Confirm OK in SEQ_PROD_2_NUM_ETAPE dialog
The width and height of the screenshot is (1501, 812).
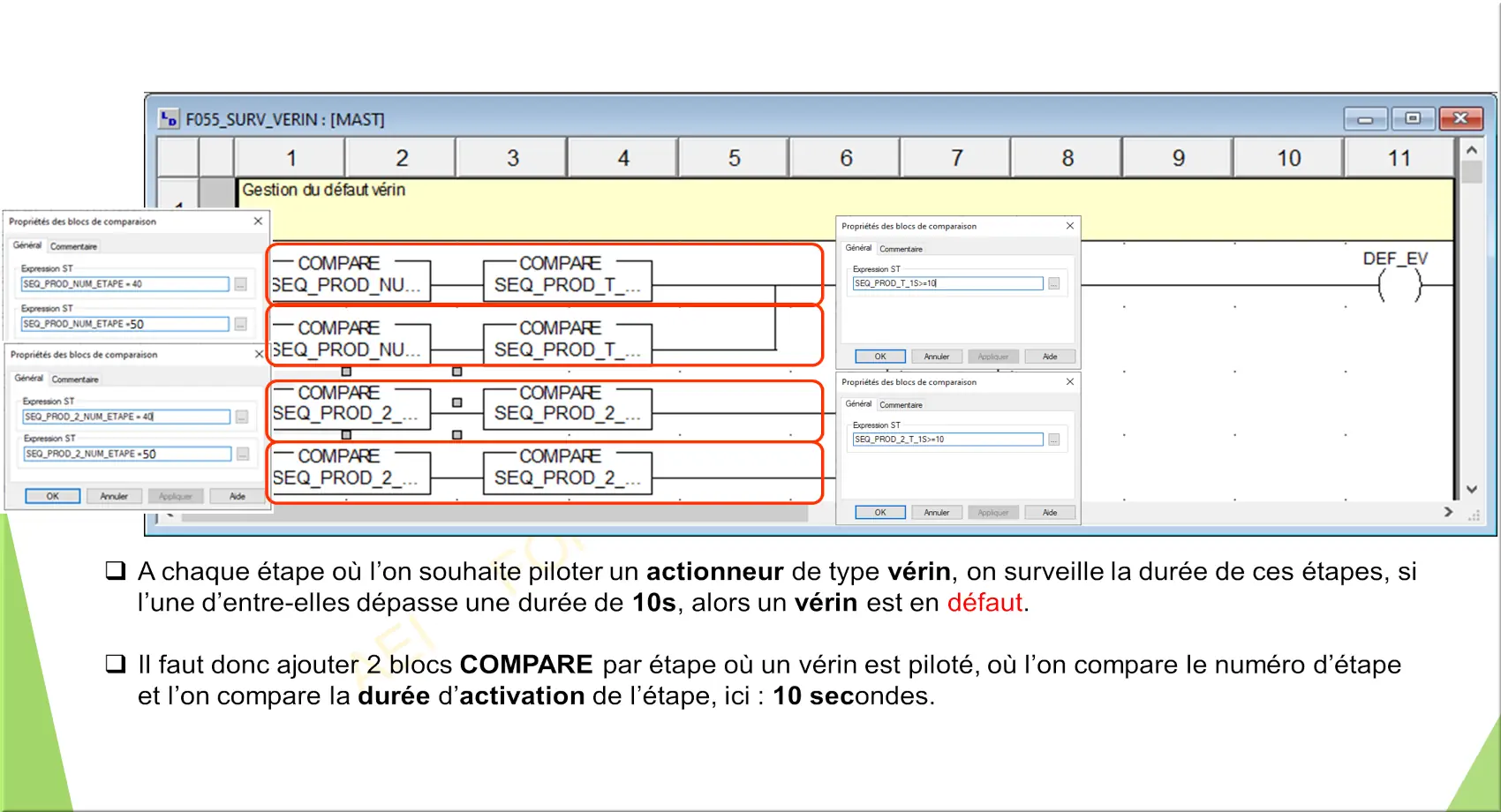[53, 496]
